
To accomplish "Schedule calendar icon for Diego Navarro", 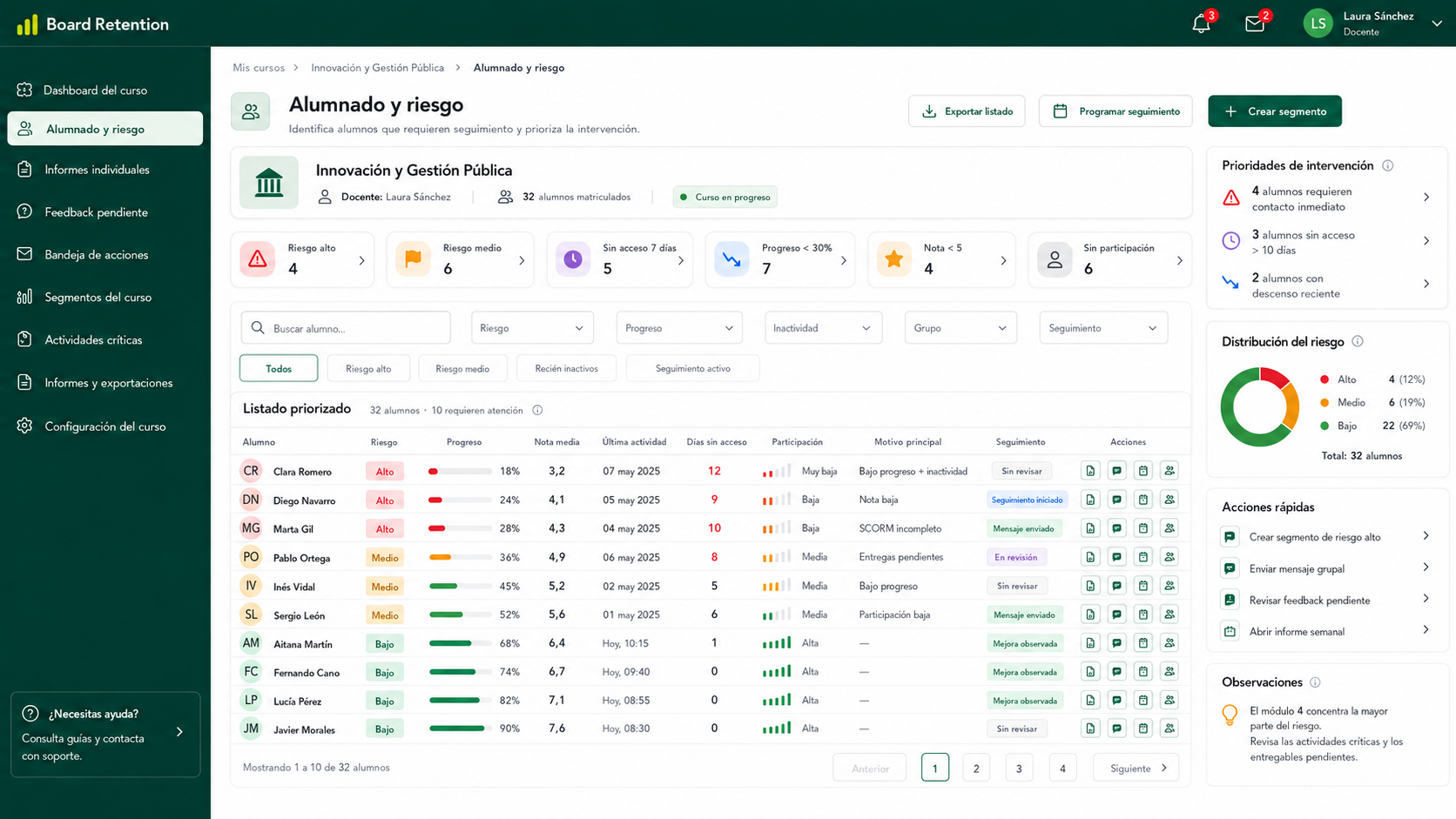I will [1143, 500].
